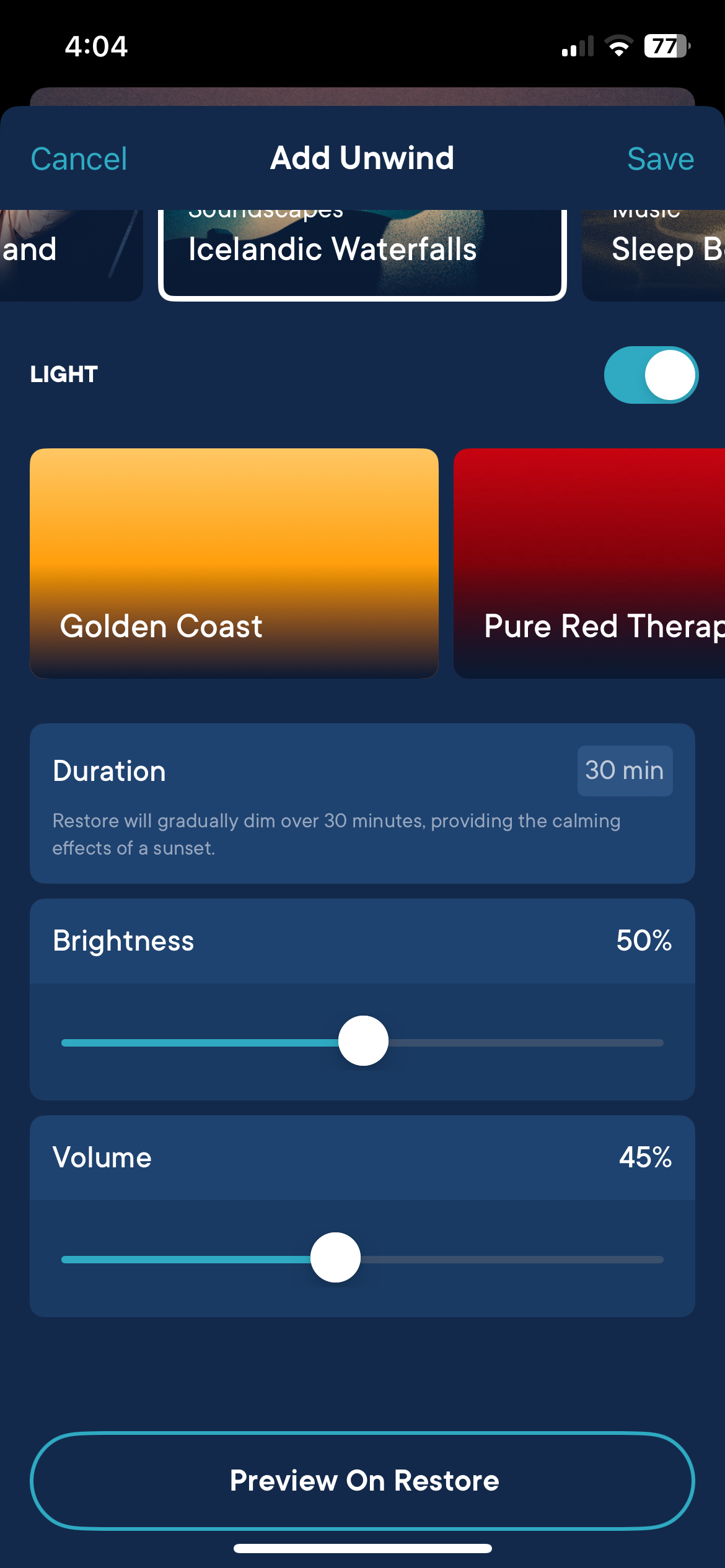Select the Icelandic Waterfalls soundscape card
Image resolution: width=725 pixels, height=1568 pixels.
362,254
